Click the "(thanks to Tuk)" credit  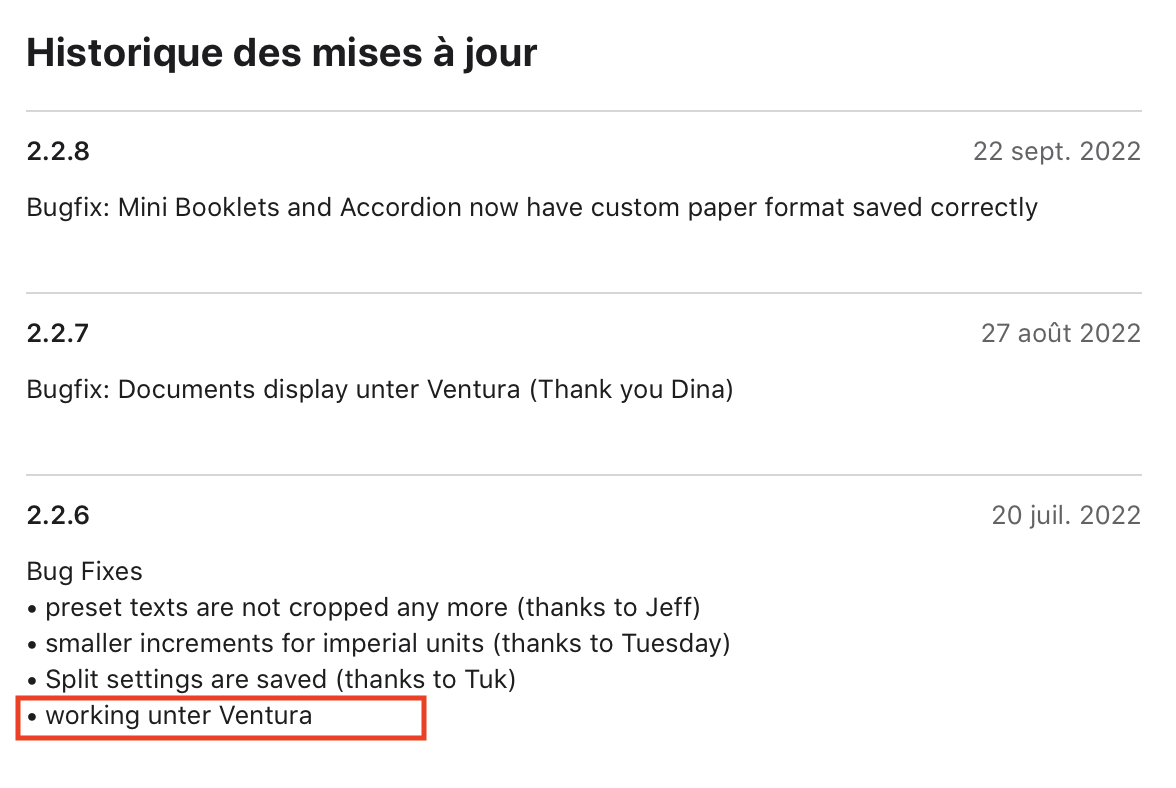(425, 680)
